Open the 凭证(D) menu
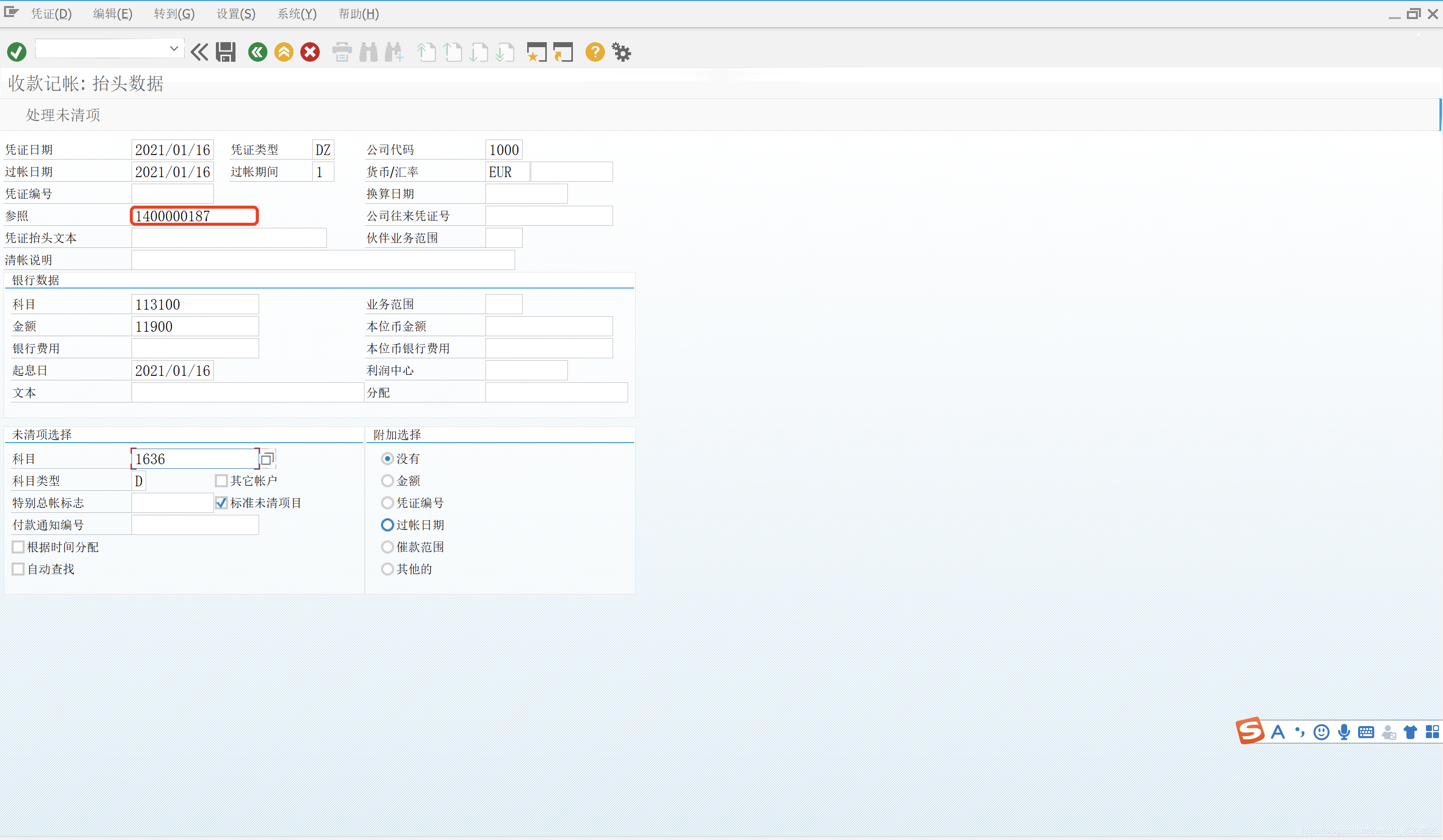 [x=51, y=14]
